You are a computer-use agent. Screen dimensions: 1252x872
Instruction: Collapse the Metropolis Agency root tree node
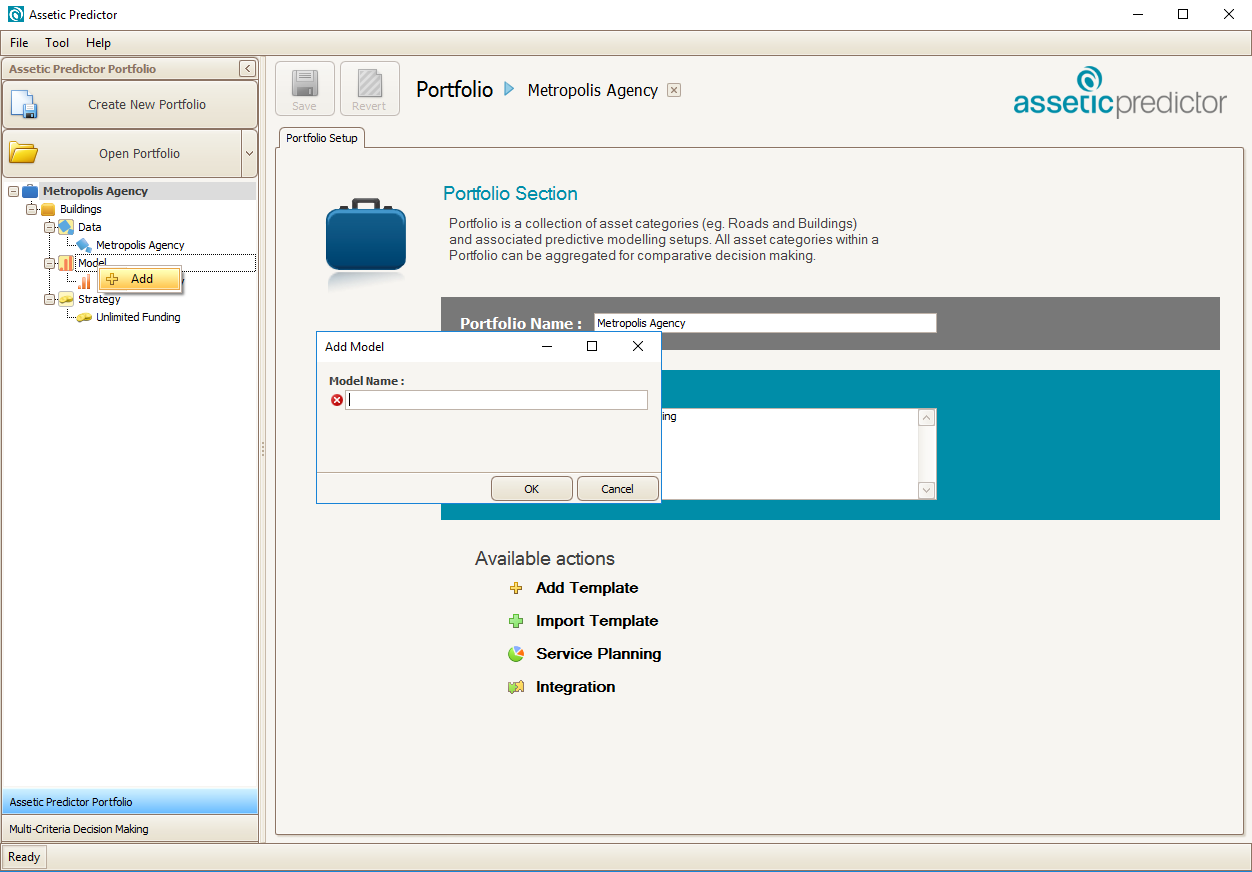click(13, 191)
